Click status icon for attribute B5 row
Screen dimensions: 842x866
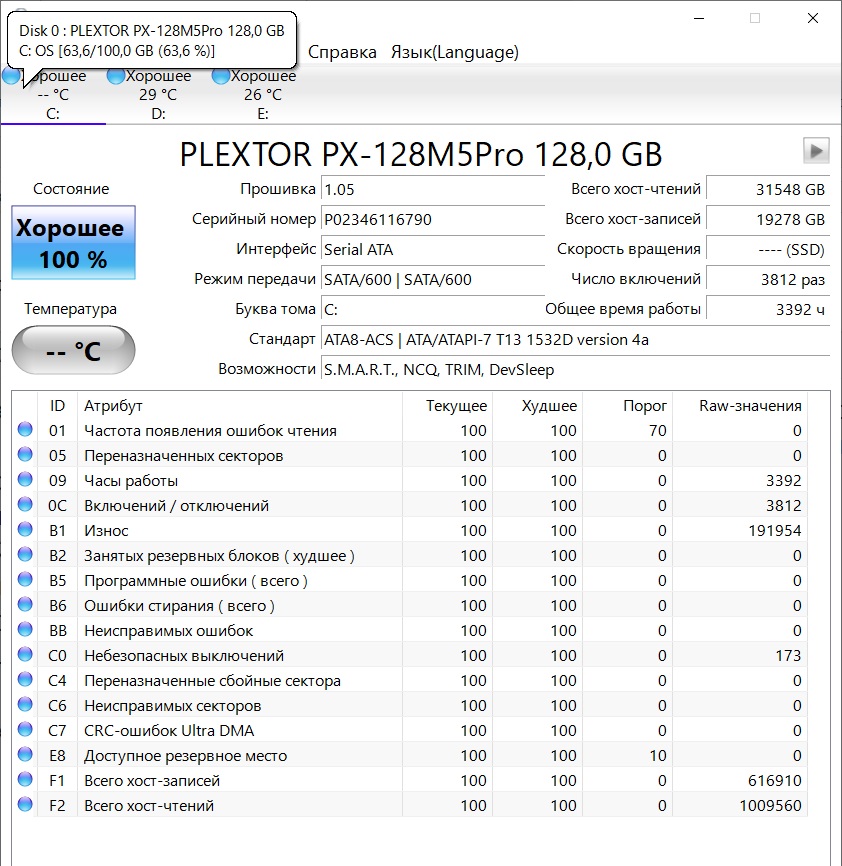[x=25, y=579]
